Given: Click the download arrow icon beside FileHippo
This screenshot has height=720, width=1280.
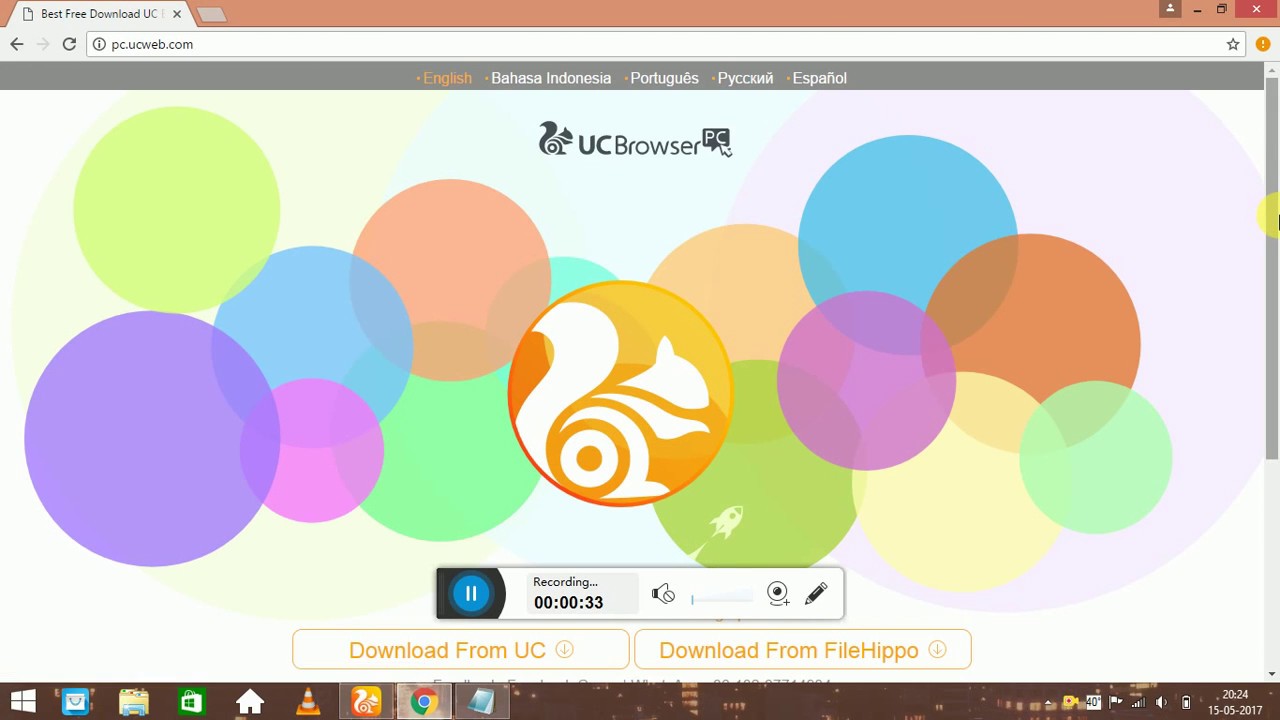Looking at the screenshot, I should (937, 649).
